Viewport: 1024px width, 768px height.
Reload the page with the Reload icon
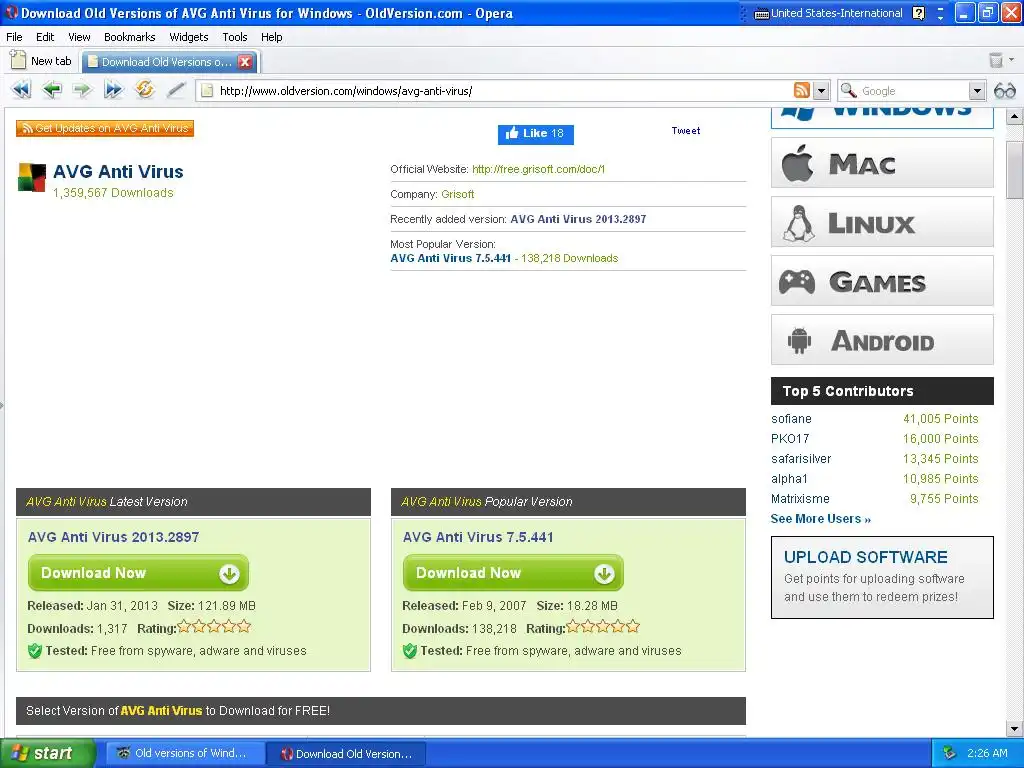[144, 89]
